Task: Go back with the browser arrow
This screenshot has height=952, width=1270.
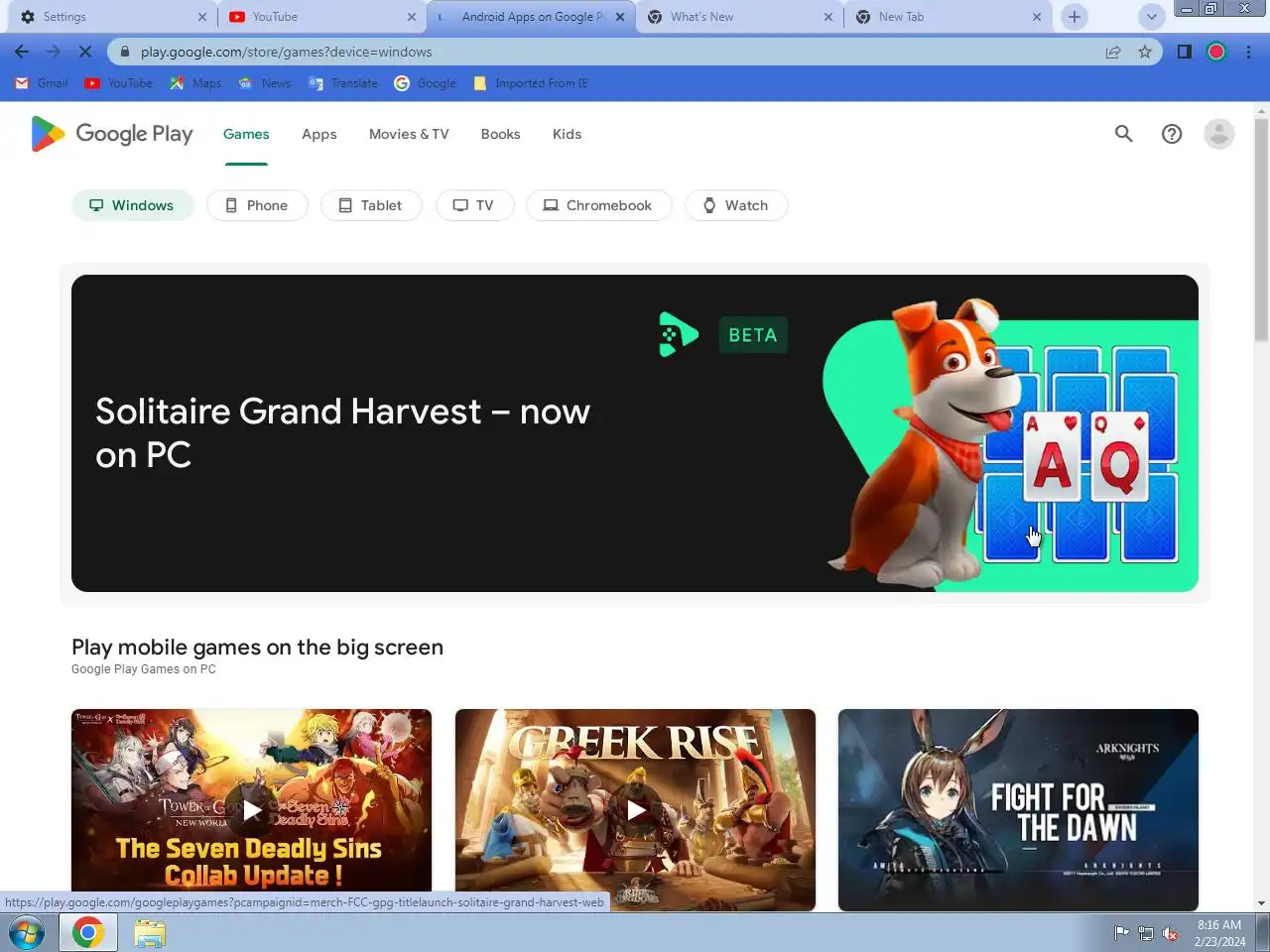Action: (x=22, y=52)
